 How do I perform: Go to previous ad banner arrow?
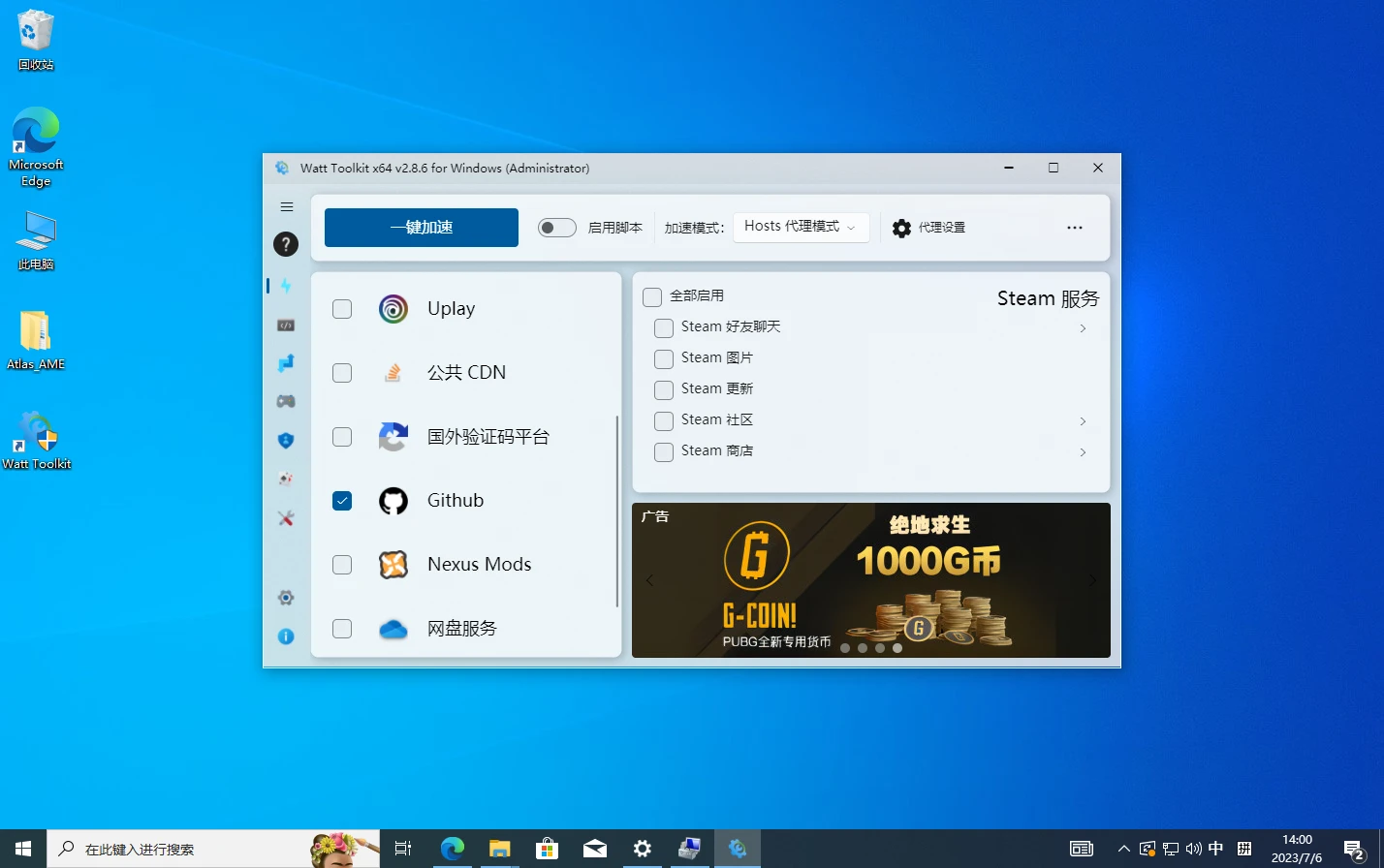point(649,580)
